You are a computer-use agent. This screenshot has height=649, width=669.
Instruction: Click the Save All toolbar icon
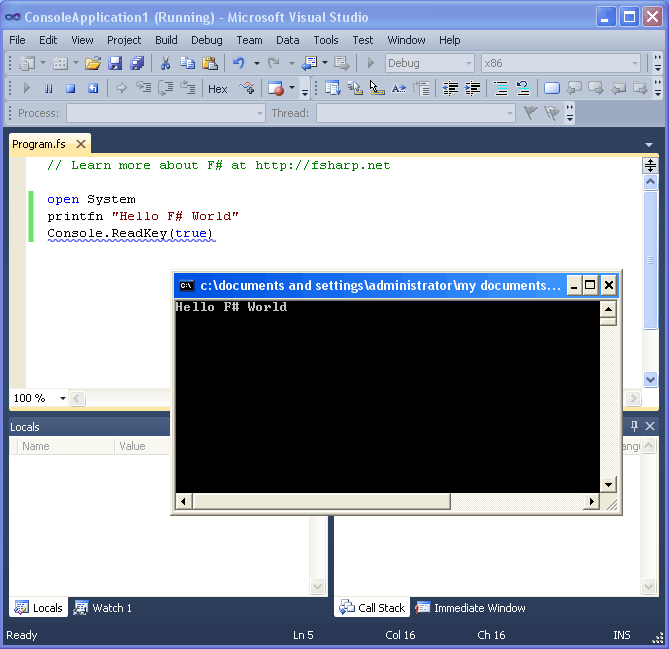pos(137,64)
